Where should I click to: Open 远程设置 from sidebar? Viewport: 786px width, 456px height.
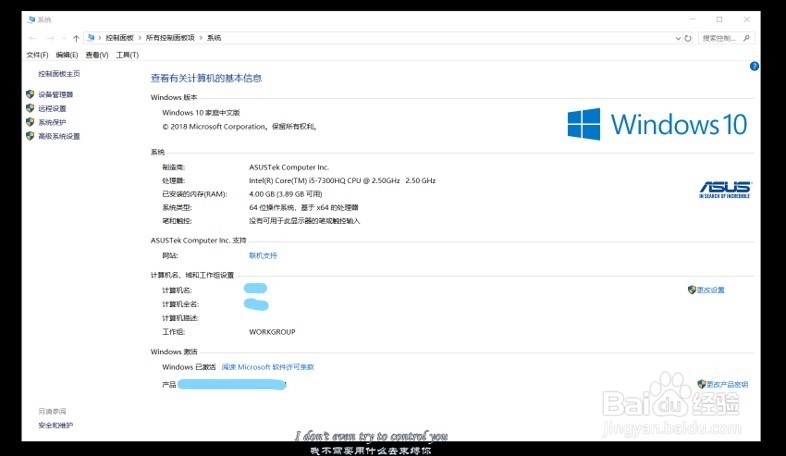point(52,108)
